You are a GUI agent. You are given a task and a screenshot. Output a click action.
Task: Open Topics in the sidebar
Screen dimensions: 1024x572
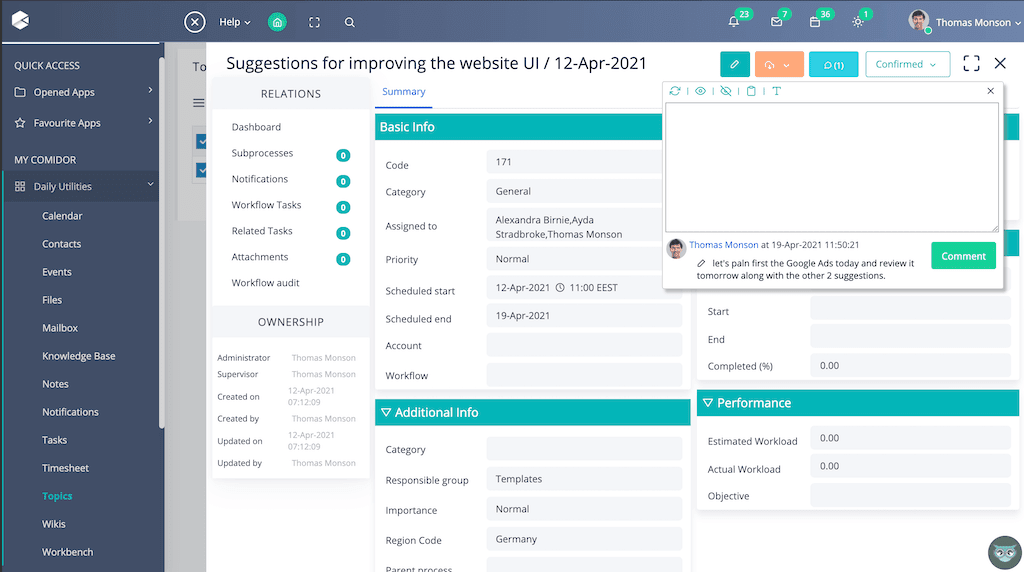57,496
